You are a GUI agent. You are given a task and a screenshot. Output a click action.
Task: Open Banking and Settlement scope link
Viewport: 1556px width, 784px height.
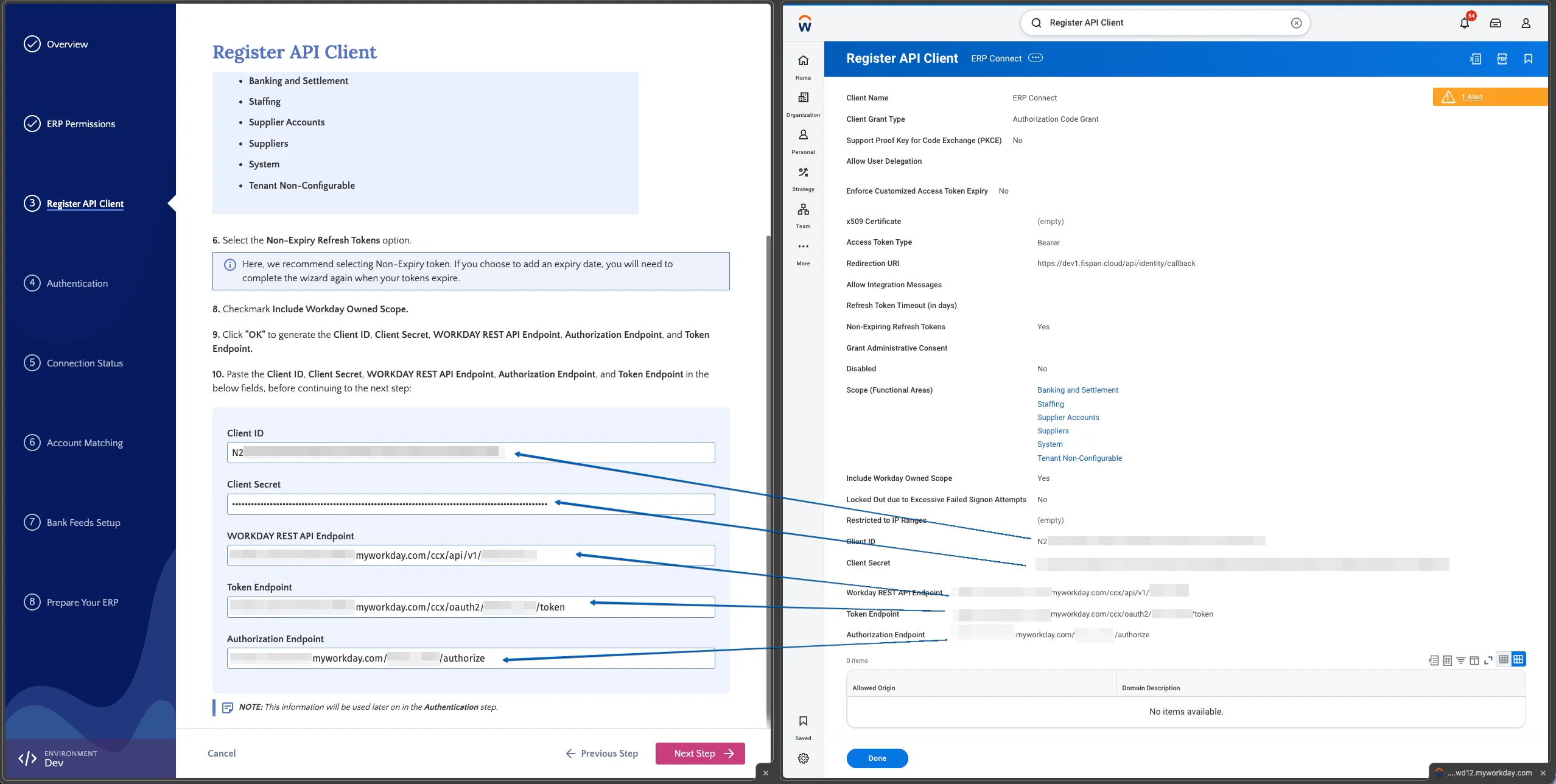pos(1078,390)
